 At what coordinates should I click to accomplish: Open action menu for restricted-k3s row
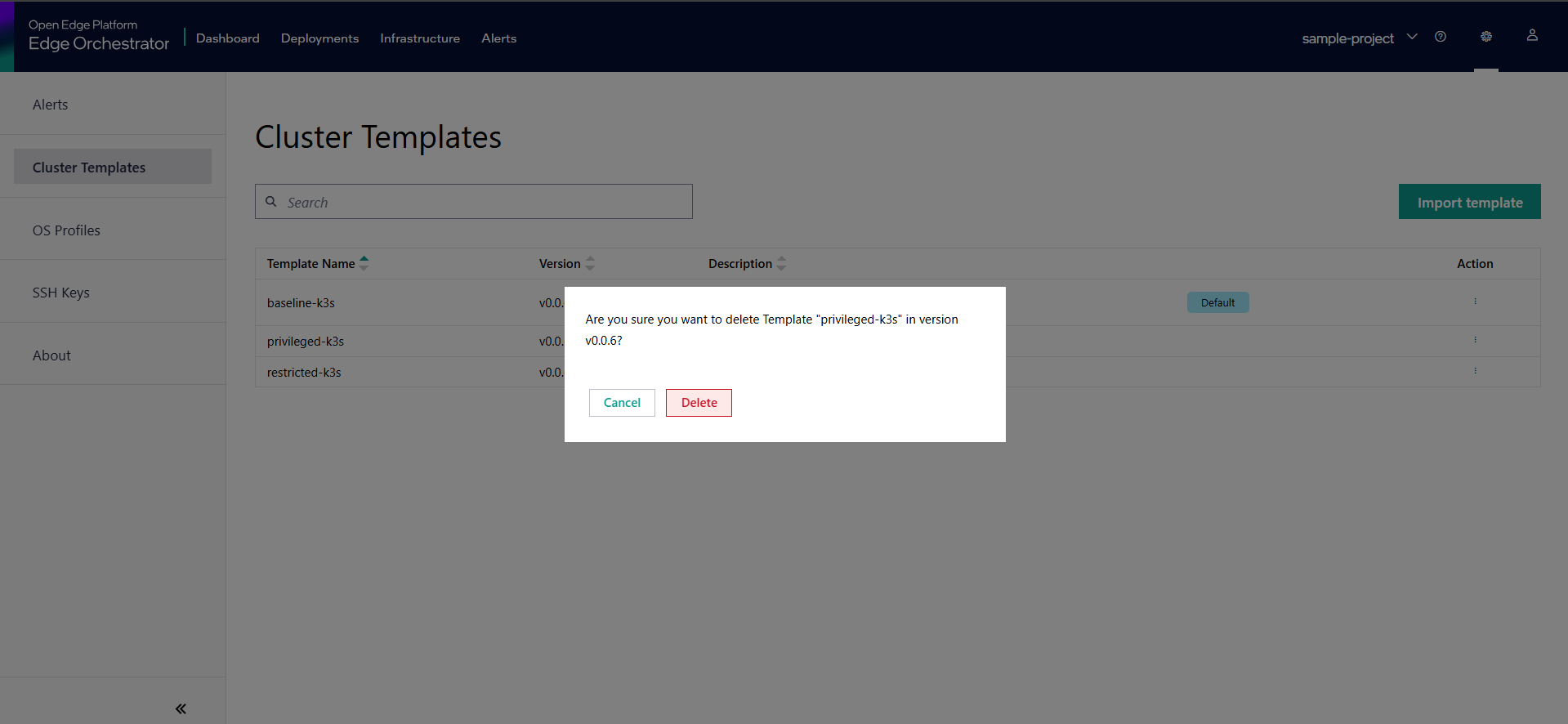1475,371
